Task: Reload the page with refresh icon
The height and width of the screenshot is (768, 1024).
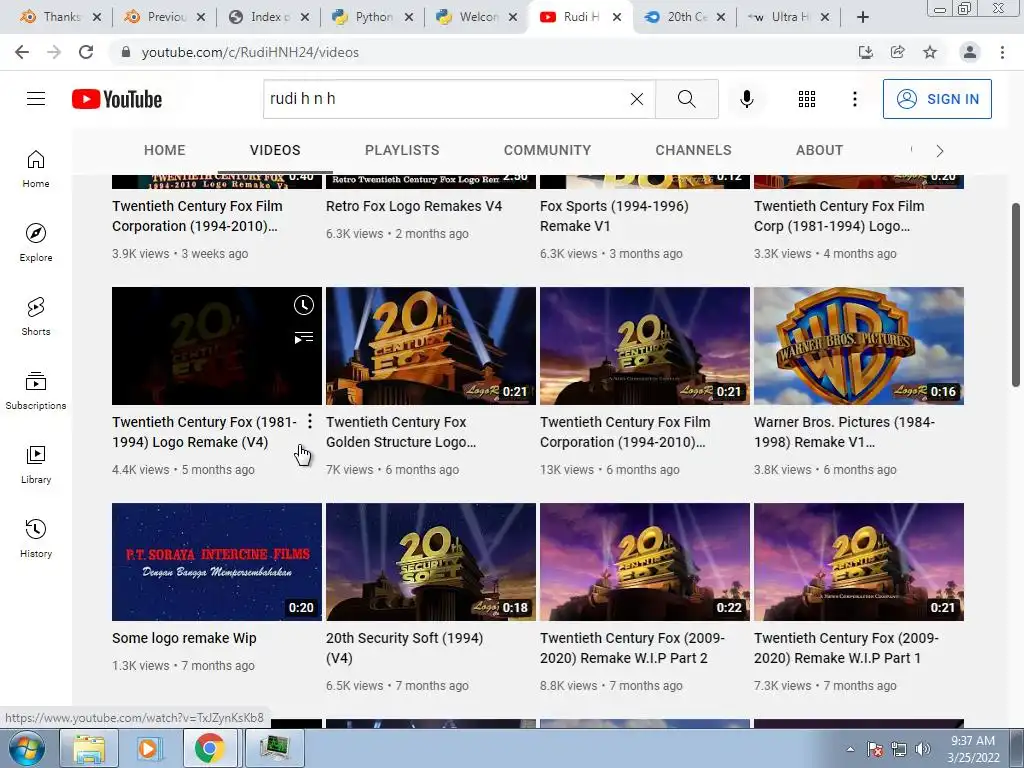Action: (86, 52)
